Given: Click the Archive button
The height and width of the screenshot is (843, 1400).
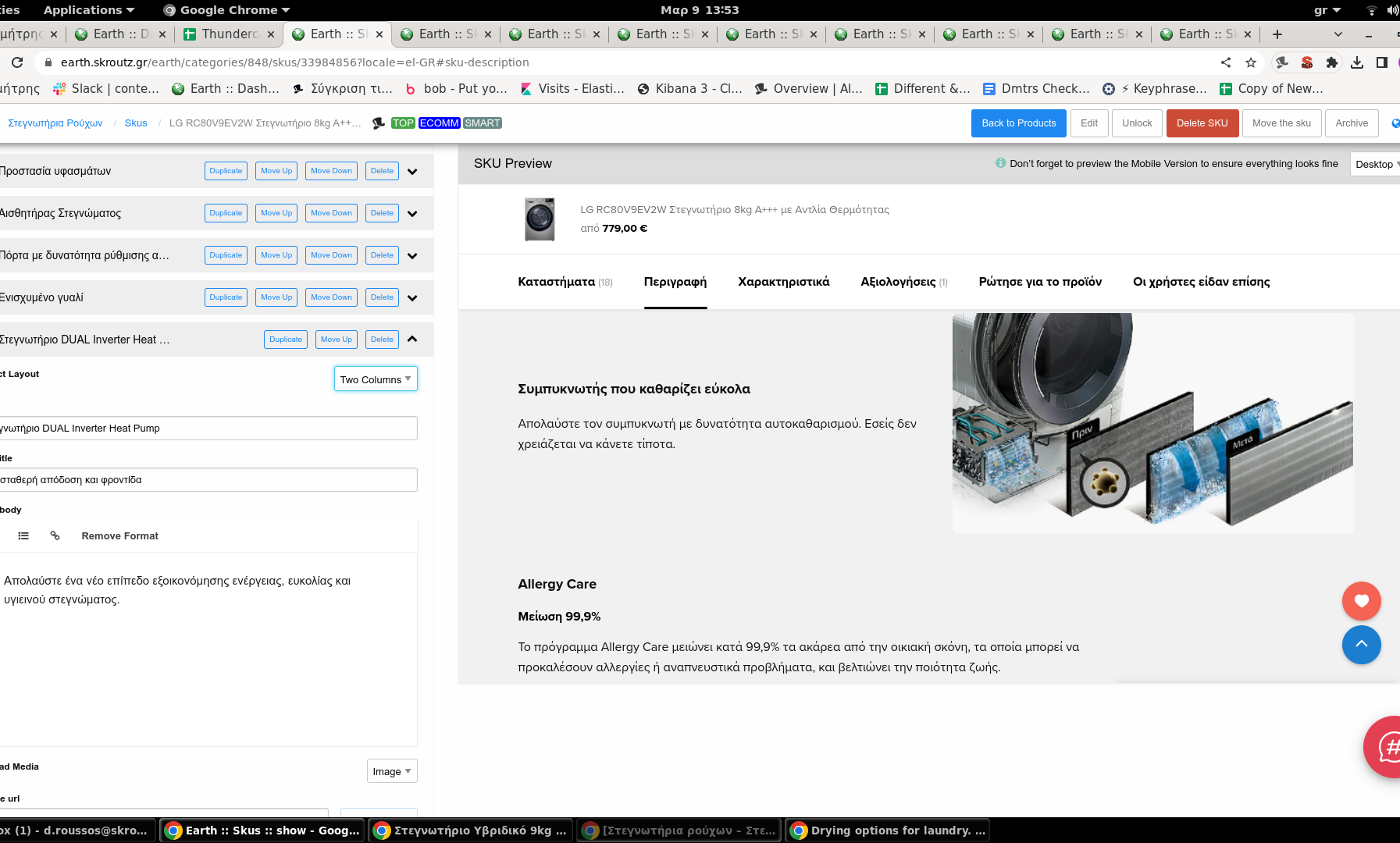Looking at the screenshot, I should tap(1352, 123).
